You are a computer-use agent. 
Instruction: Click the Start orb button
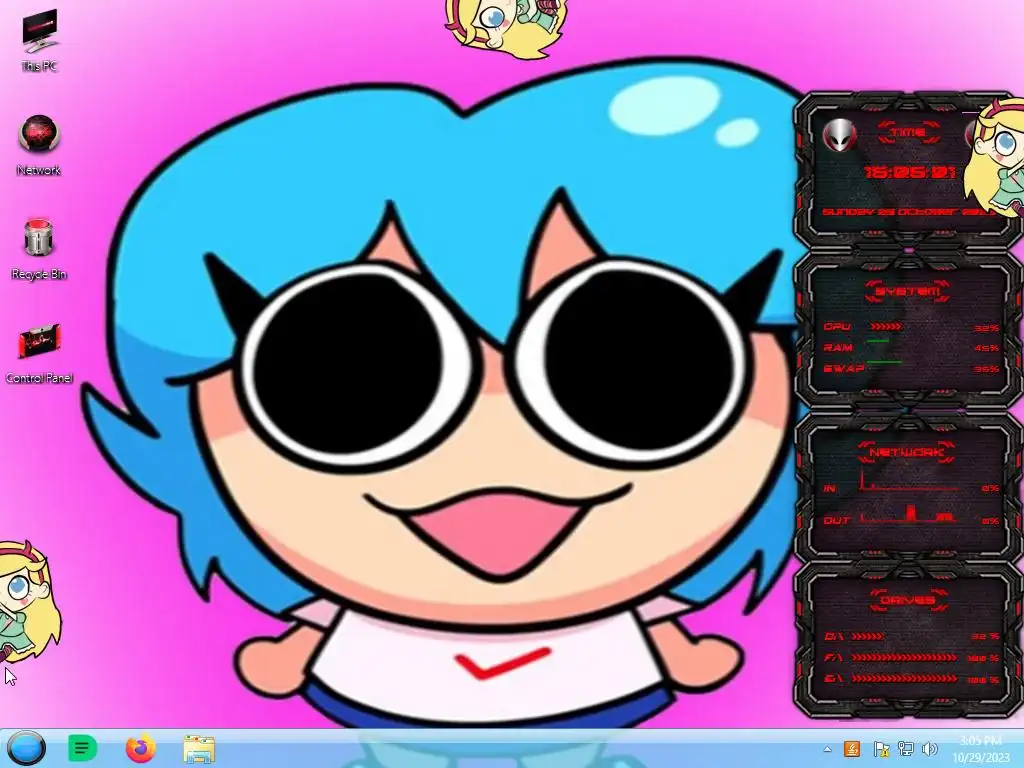[26, 748]
